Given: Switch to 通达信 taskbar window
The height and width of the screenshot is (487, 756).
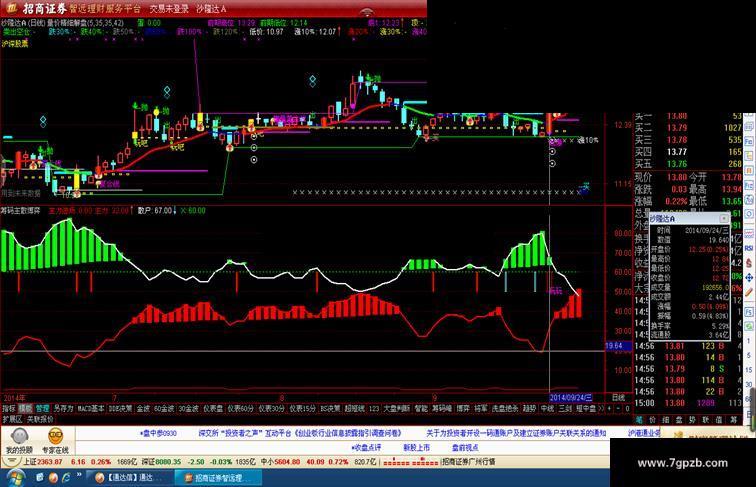Looking at the screenshot, I should point(130,478).
